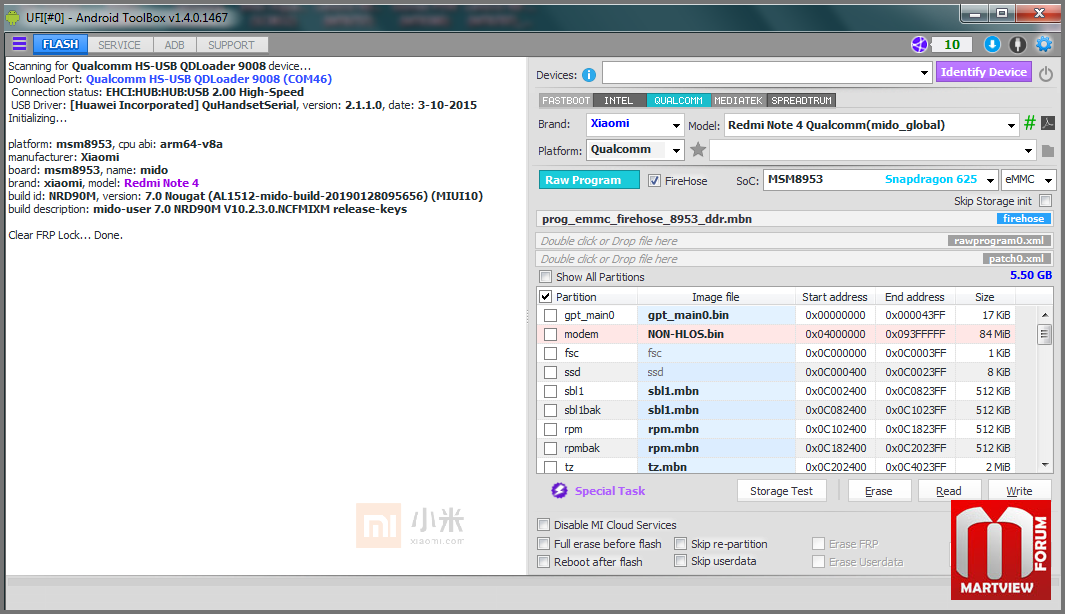The width and height of the screenshot is (1065, 614).
Task: Click the tz.mbn image file cell
Action: coord(716,466)
